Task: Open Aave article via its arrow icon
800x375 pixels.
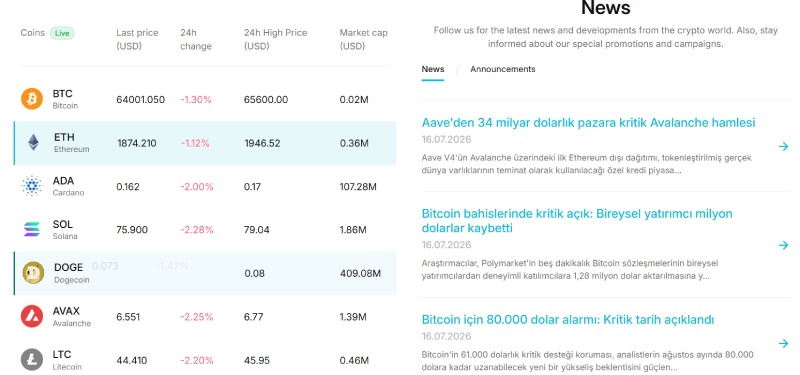Action: 783,146
